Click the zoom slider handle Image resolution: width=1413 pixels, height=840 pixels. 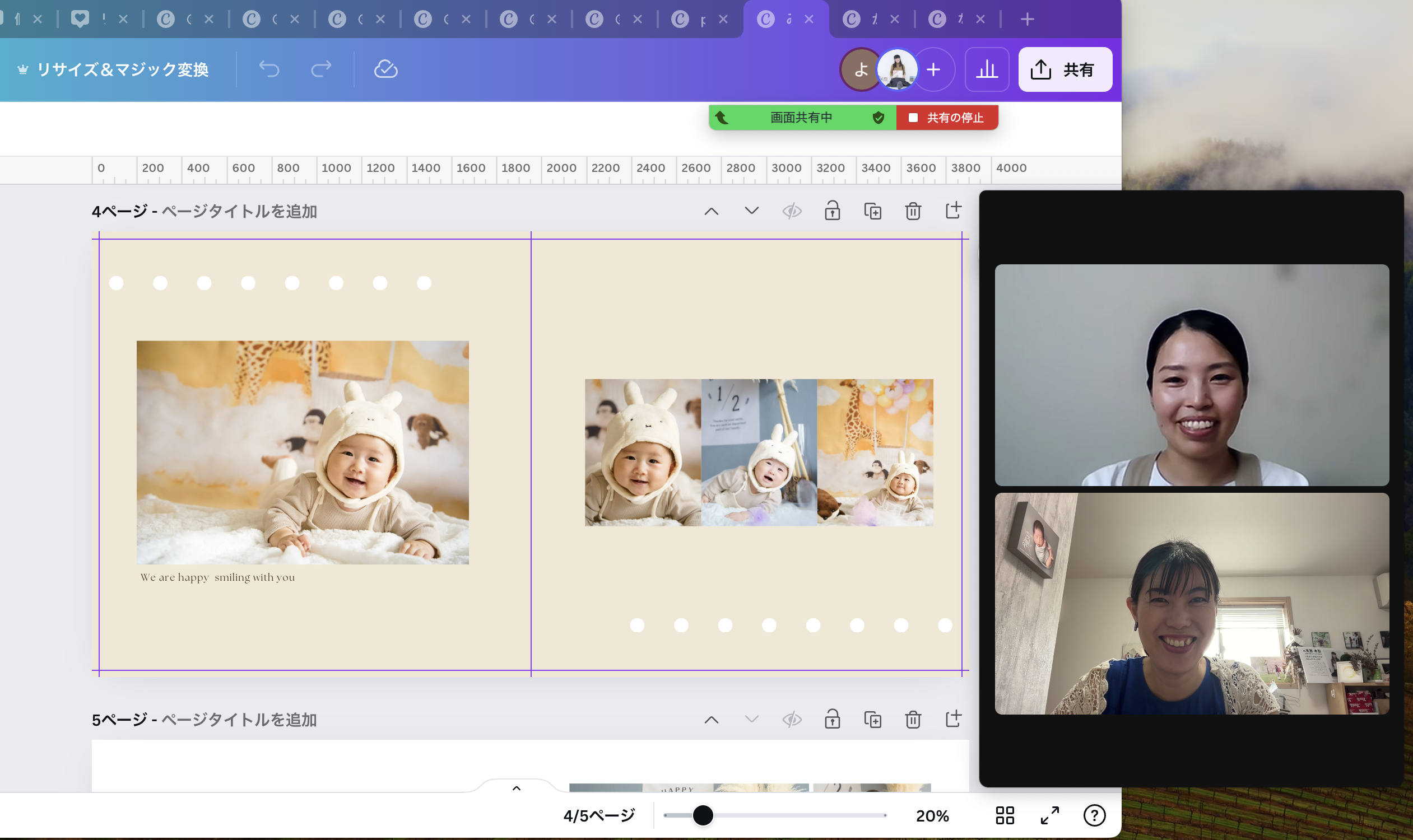(703, 816)
